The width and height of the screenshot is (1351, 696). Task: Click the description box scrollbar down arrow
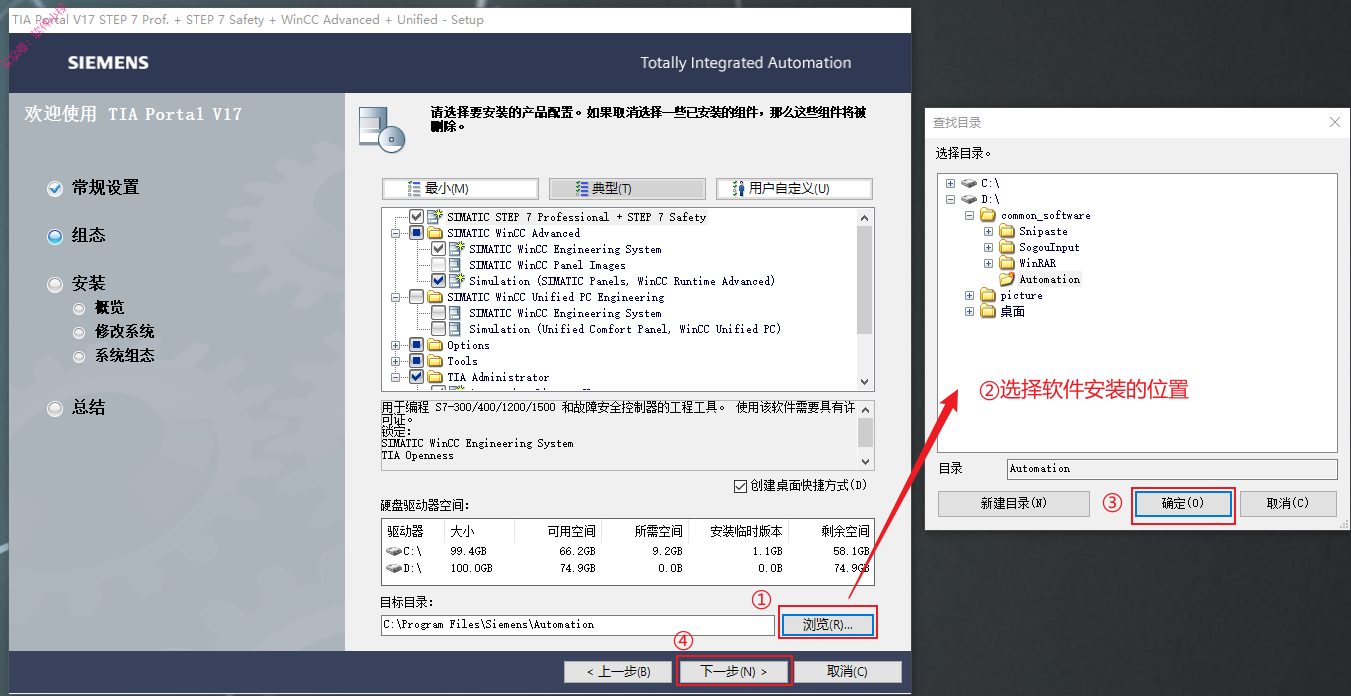coord(866,461)
